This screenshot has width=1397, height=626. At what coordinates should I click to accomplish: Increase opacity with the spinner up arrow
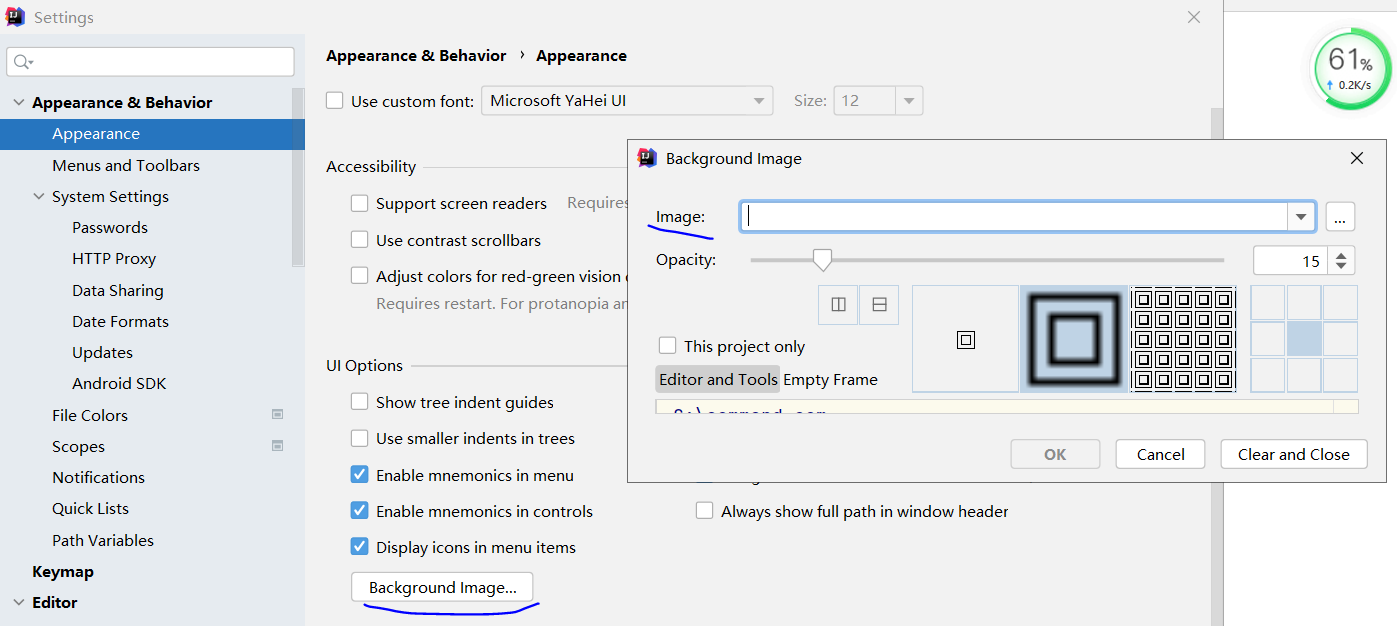(1342, 254)
